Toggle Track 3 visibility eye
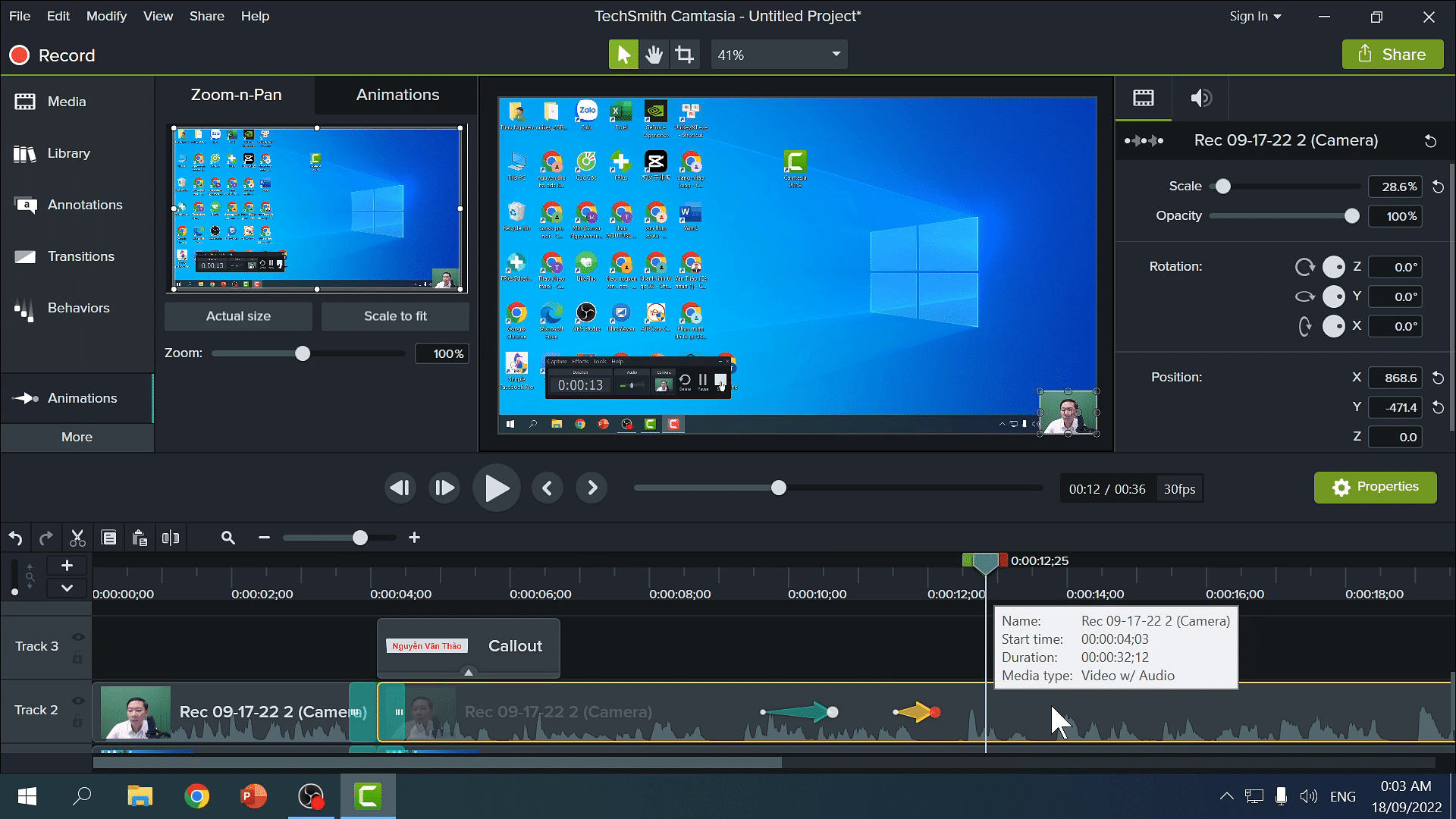The image size is (1456, 819). [x=78, y=637]
